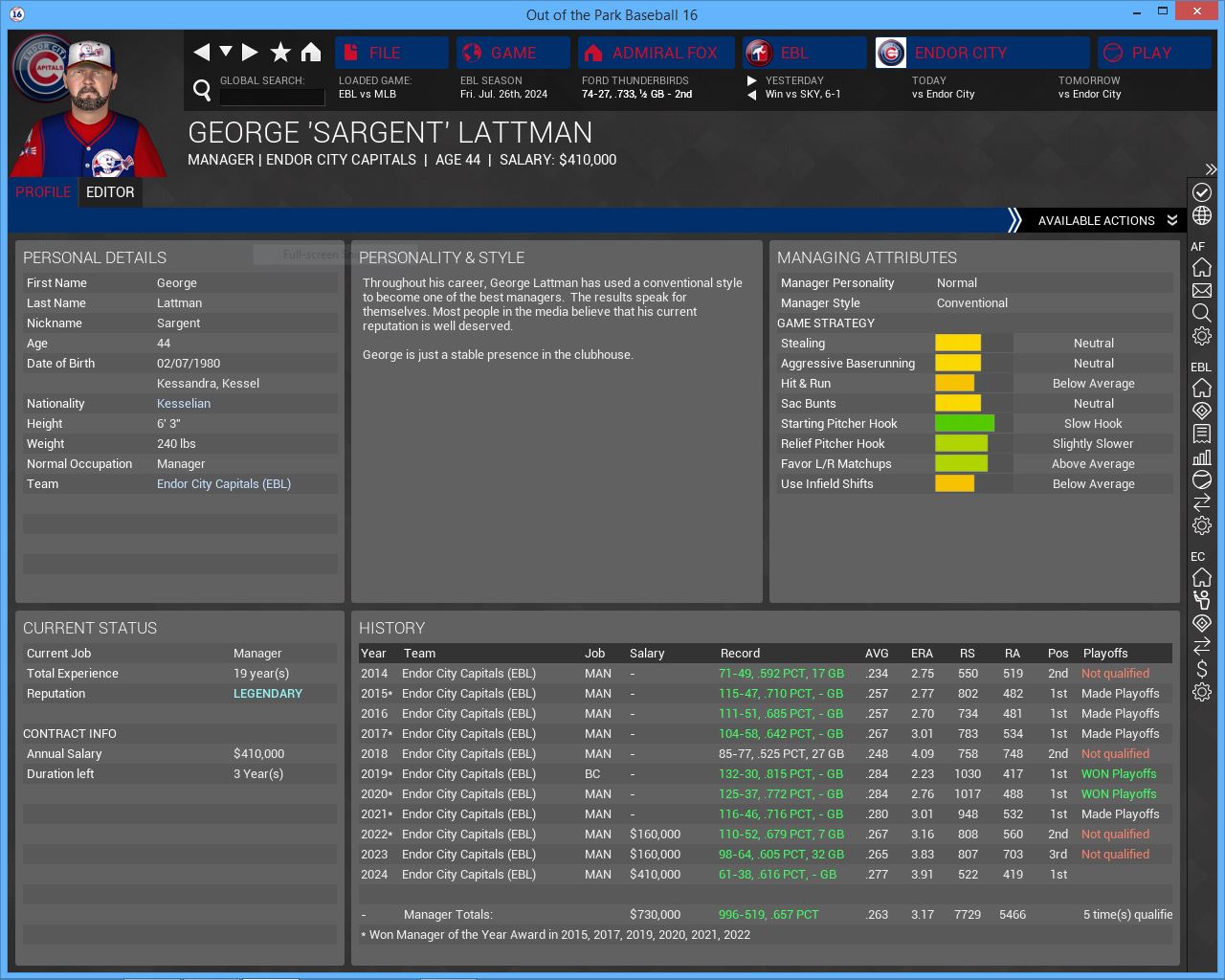The height and width of the screenshot is (980, 1225).
Task: Switch to the EDITOR tab
Action: (x=110, y=192)
